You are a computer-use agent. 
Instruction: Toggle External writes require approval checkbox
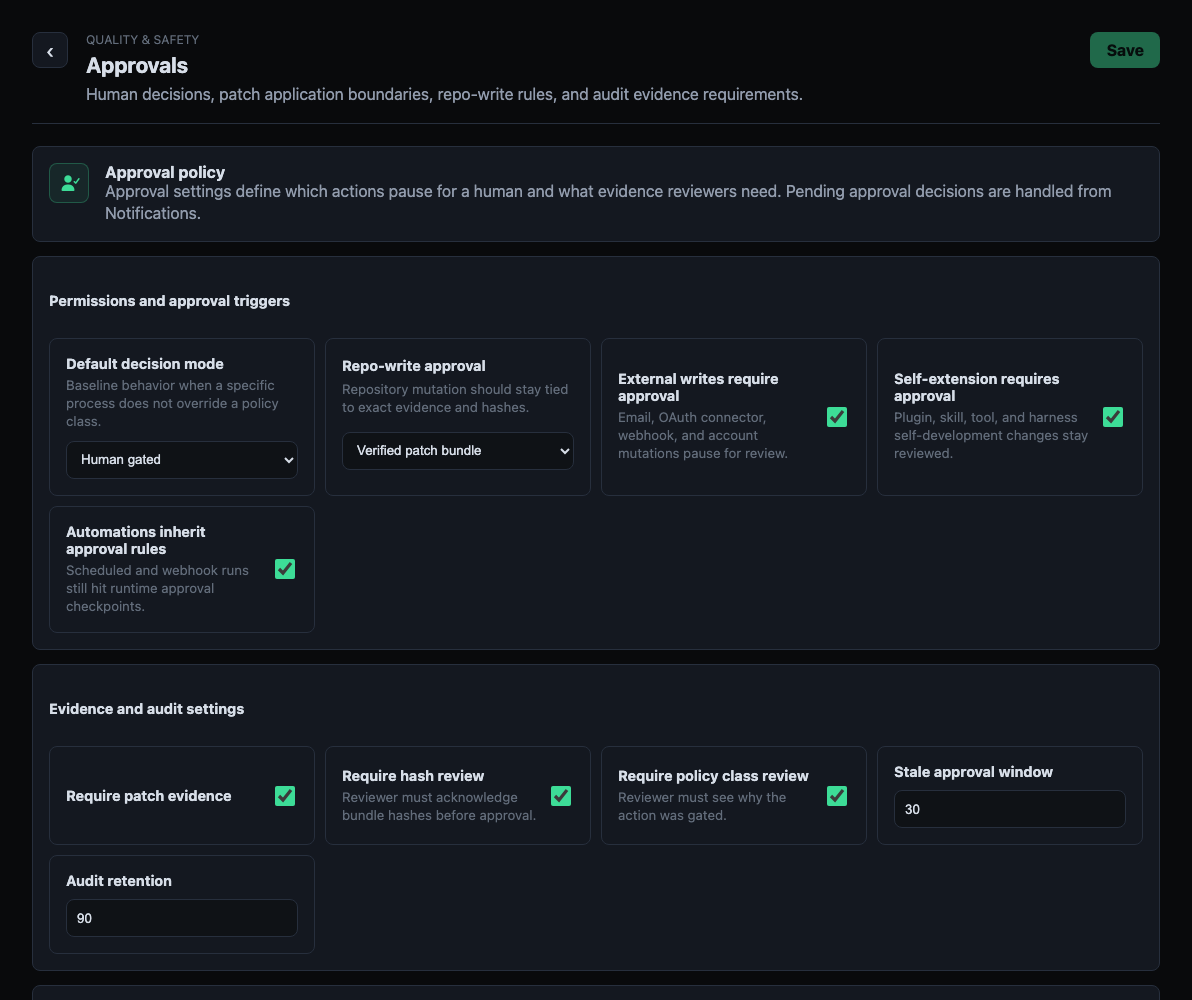837,417
